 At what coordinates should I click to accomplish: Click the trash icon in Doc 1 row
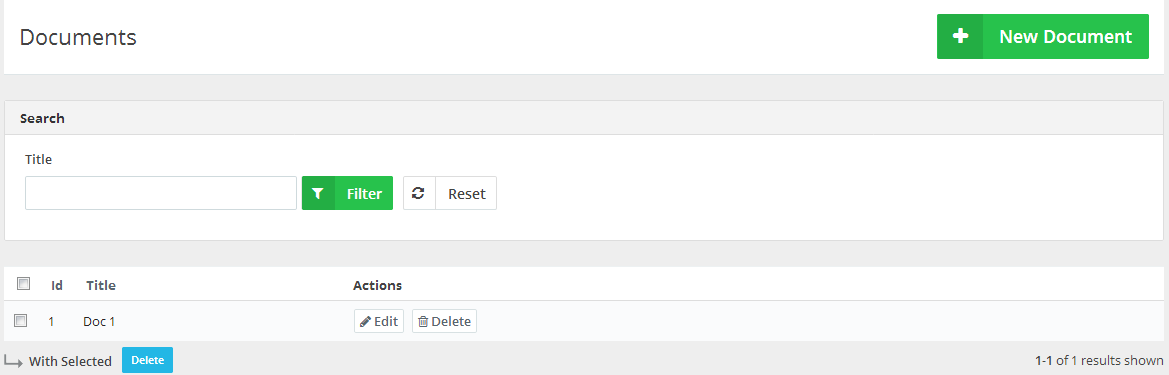click(x=423, y=321)
